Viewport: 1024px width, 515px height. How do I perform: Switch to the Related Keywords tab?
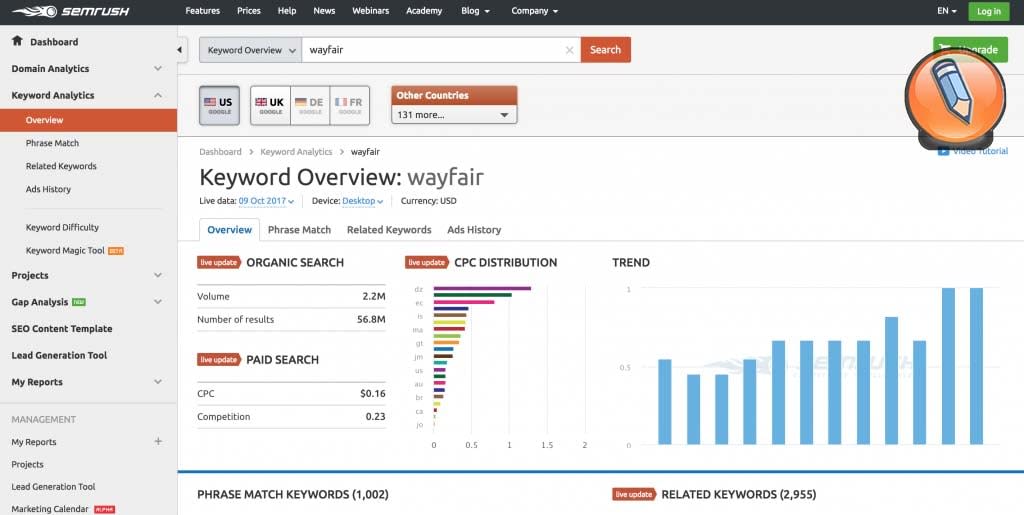[389, 230]
